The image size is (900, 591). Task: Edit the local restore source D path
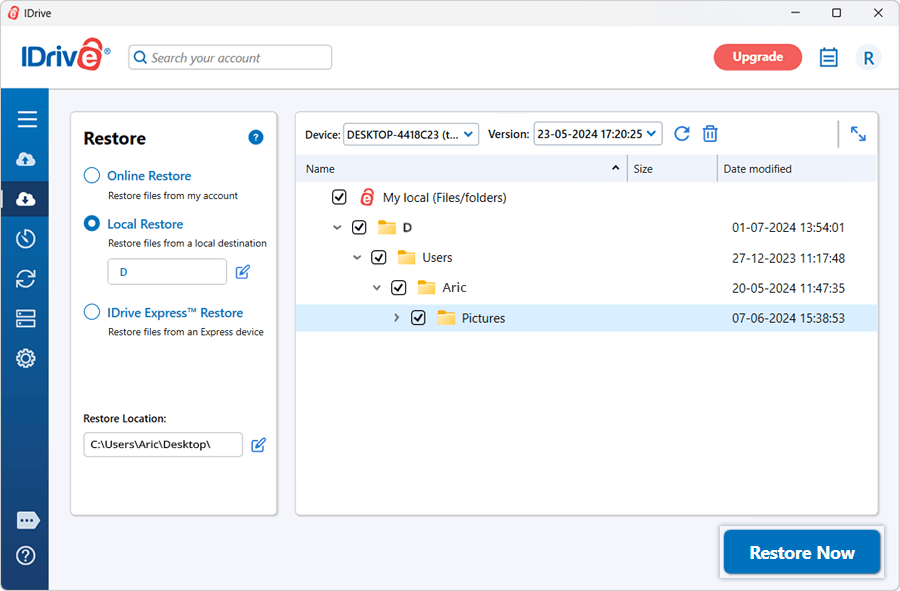click(x=243, y=271)
